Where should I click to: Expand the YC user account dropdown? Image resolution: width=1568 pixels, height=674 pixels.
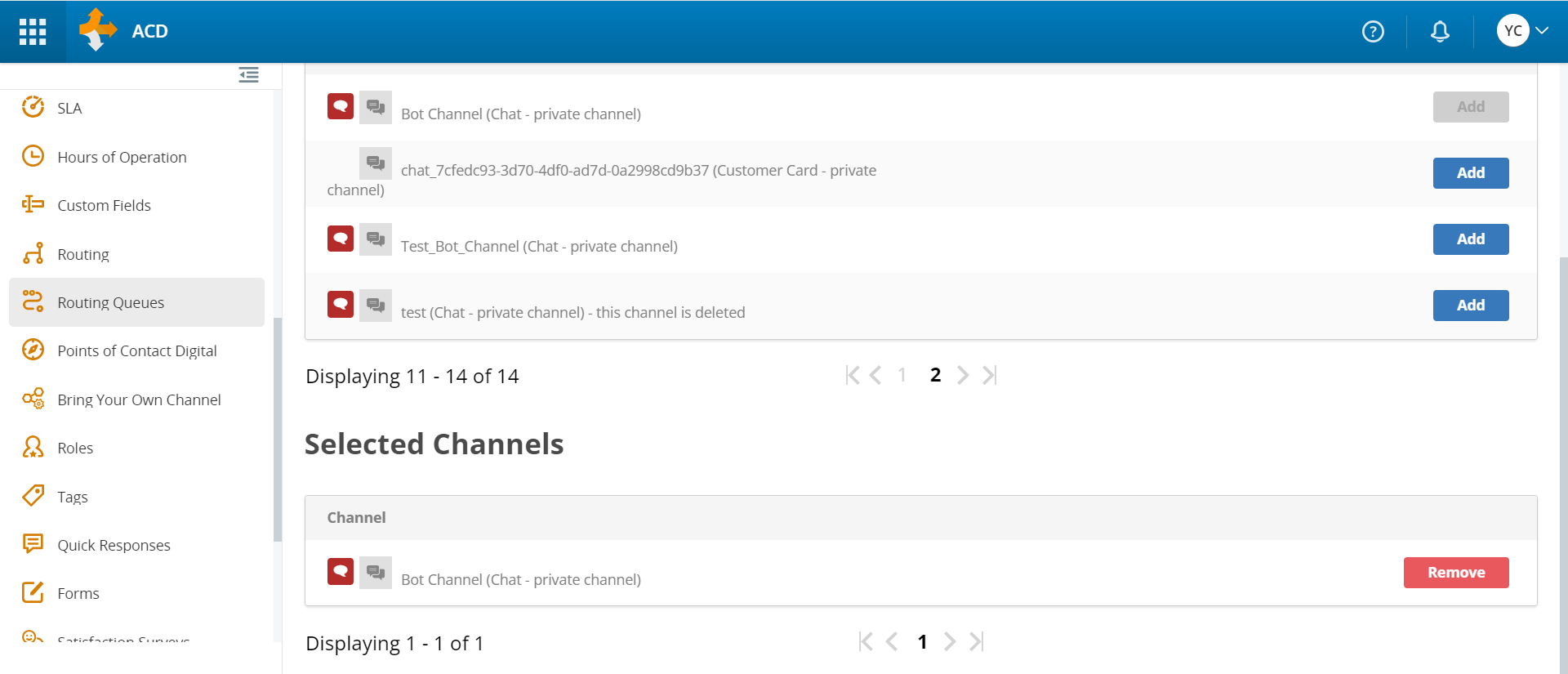point(1523,31)
